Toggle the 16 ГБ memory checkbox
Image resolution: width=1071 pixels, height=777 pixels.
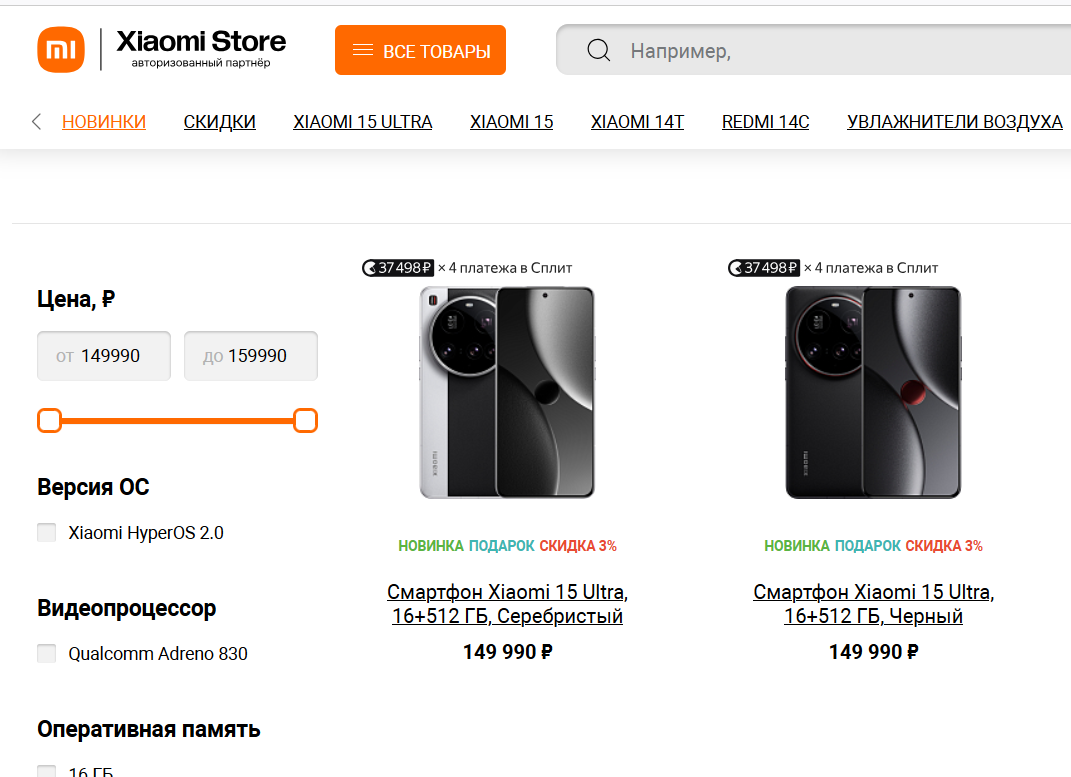(x=47, y=771)
